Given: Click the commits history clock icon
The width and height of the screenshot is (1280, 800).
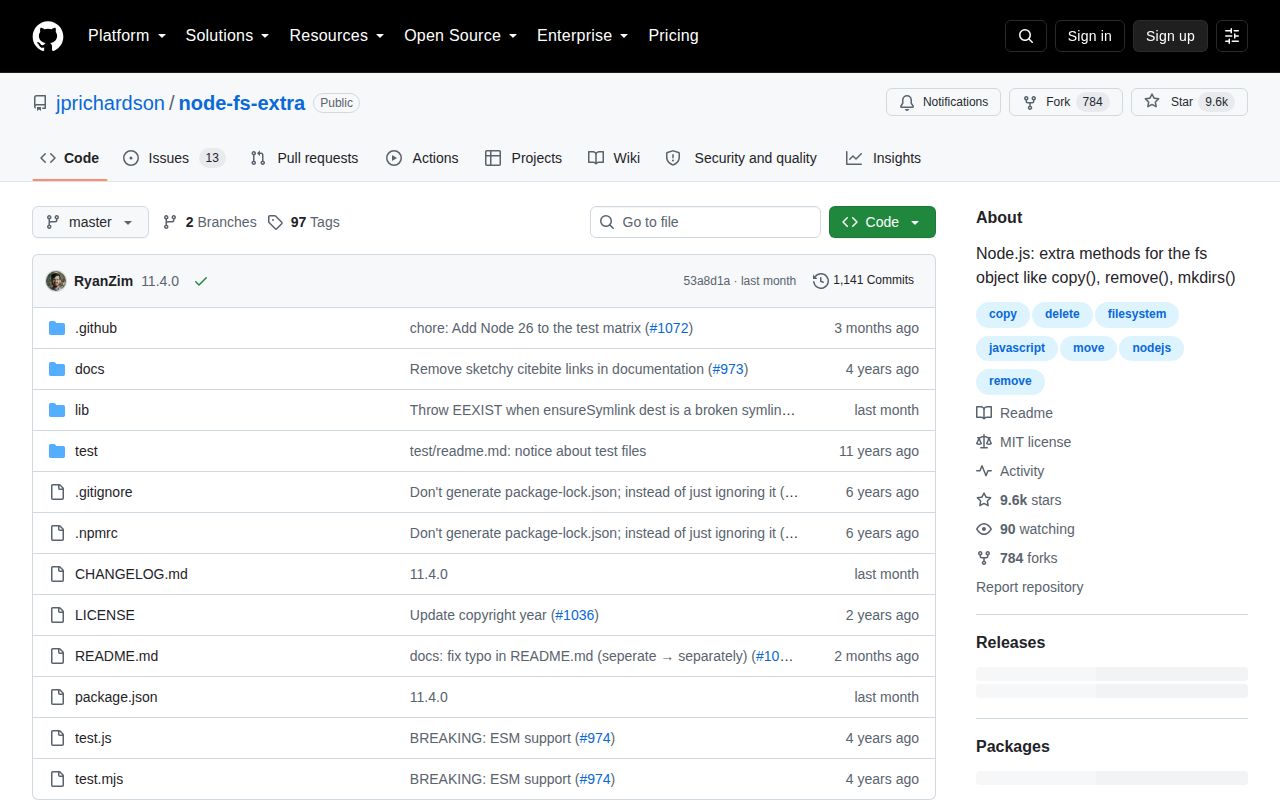Looking at the screenshot, I should 821,281.
